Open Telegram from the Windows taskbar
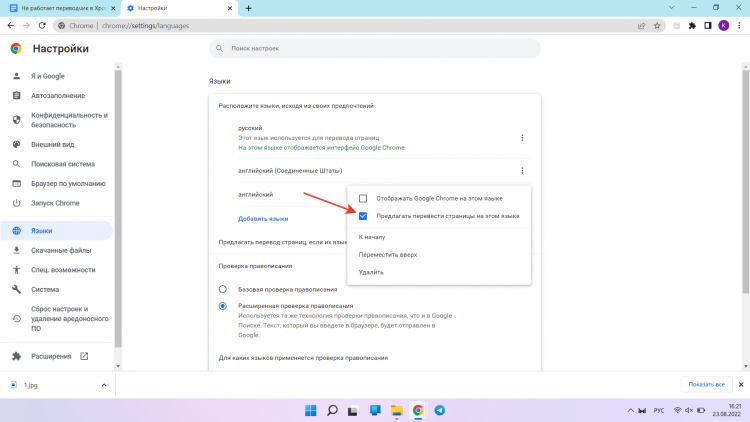This screenshot has height=422, width=750. pos(440,410)
